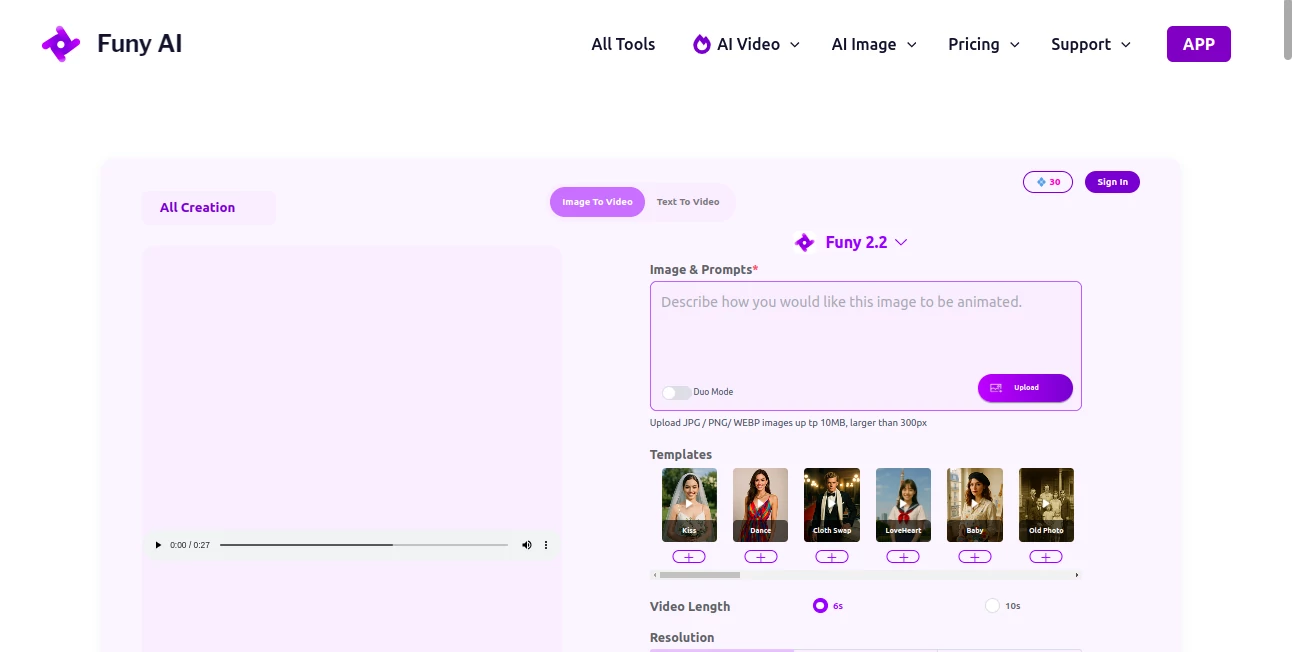Select the LoveHeart template thumbnail
Viewport: 1292px width, 652px height.
click(903, 503)
